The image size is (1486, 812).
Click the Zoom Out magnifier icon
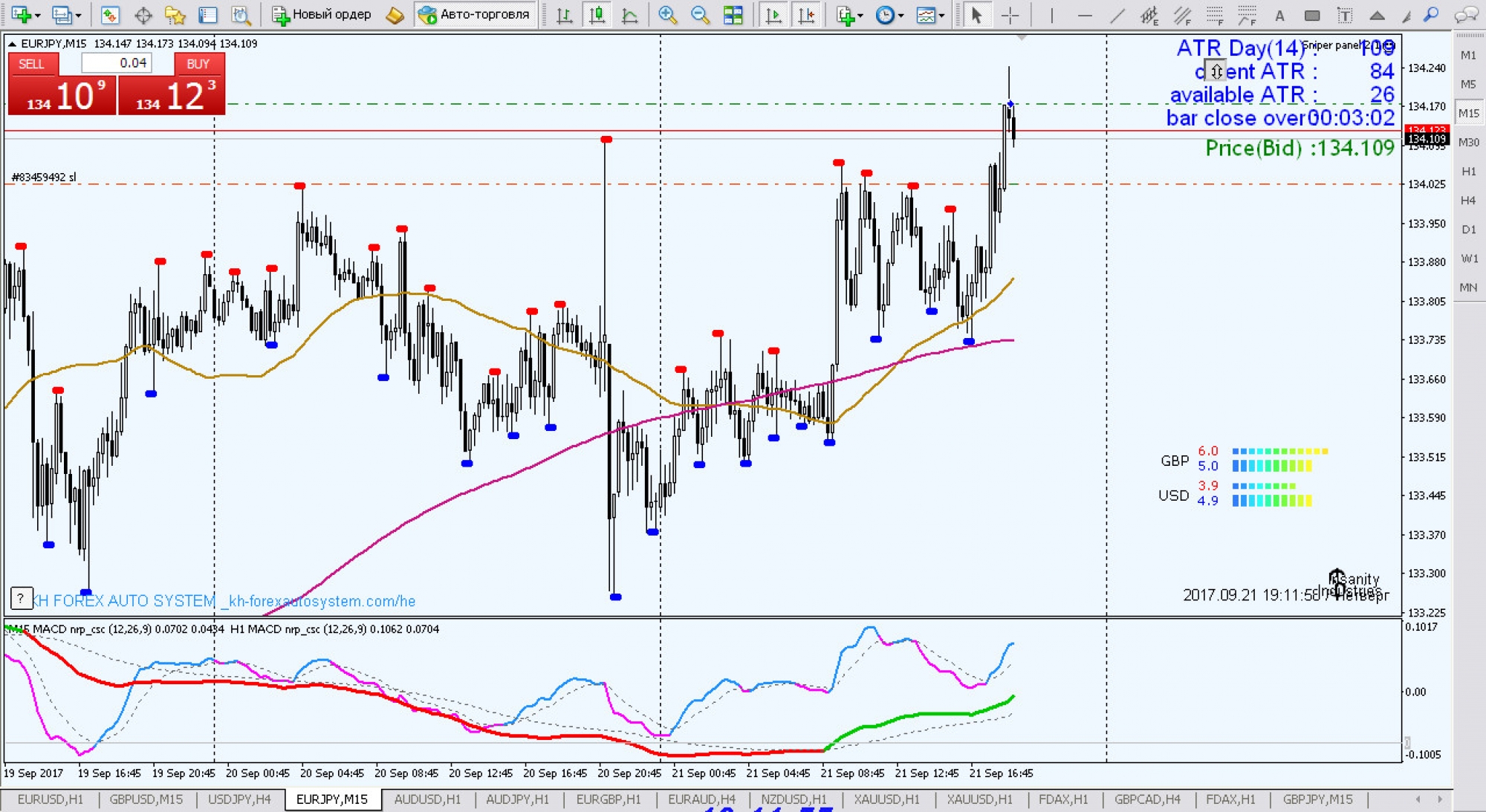pos(700,14)
